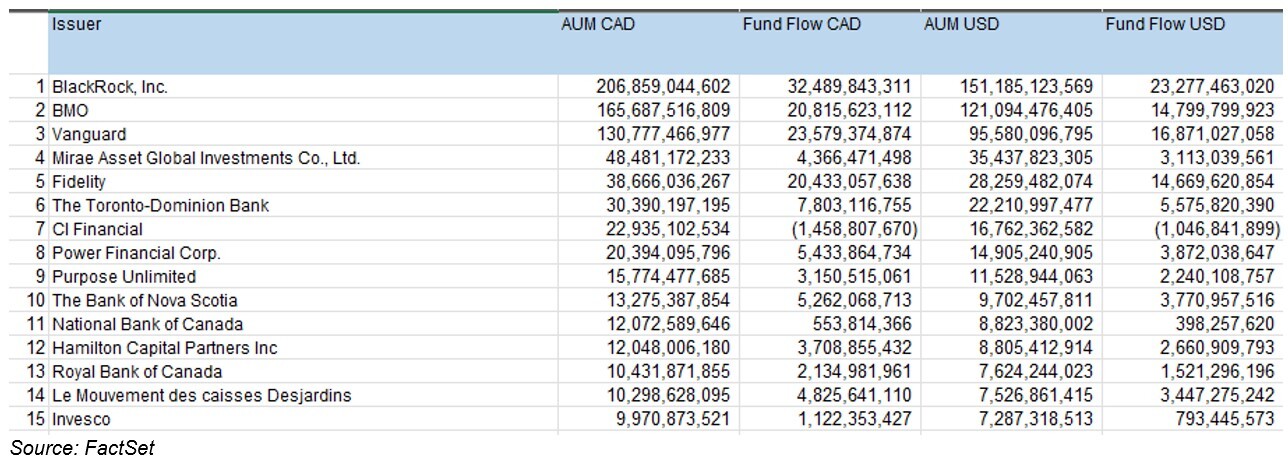
Task: Select Invesco AUM CAD value 9,970,873,521
Action: [x=674, y=419]
